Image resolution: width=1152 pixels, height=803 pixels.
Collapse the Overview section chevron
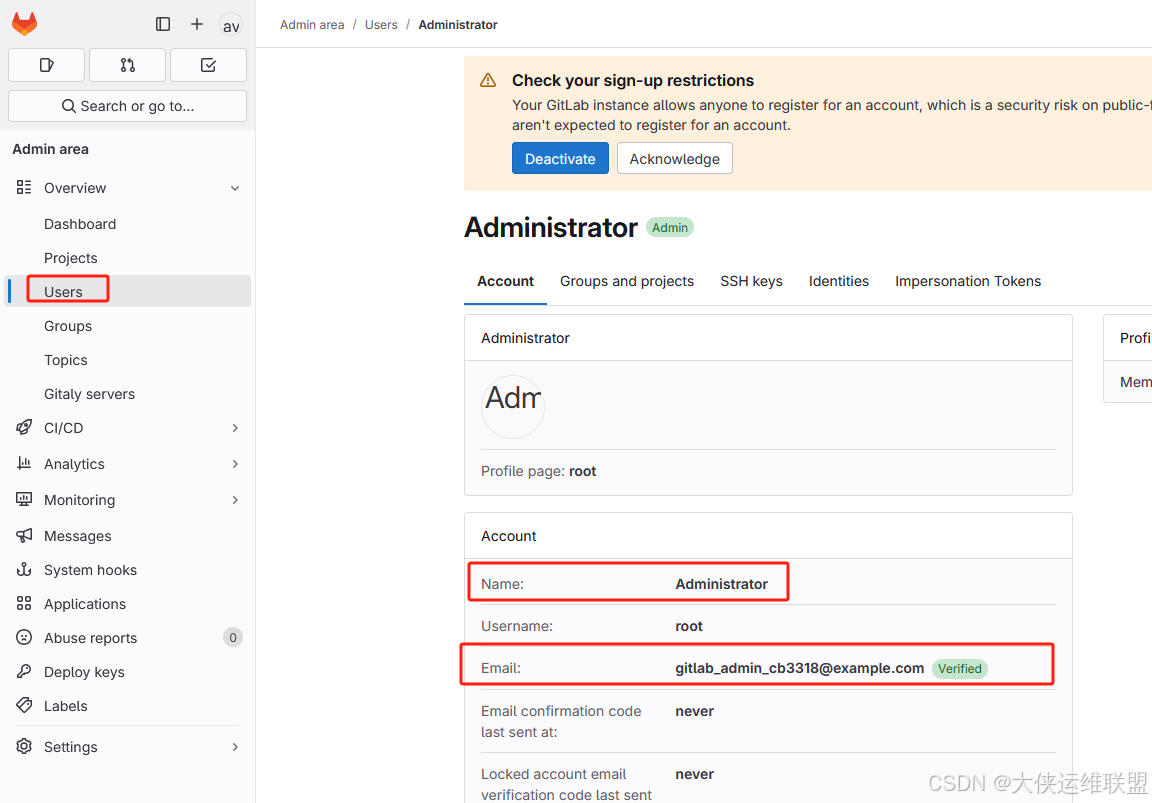[235, 188]
